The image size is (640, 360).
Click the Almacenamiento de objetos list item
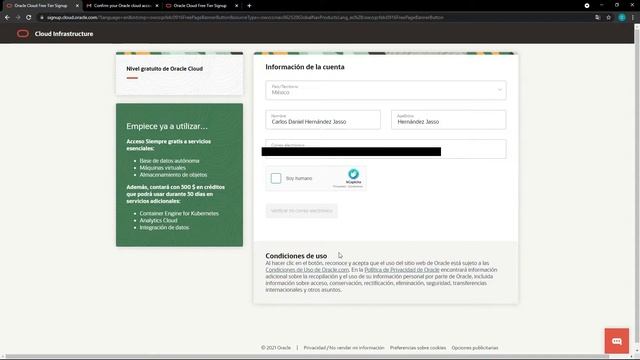[173, 175]
